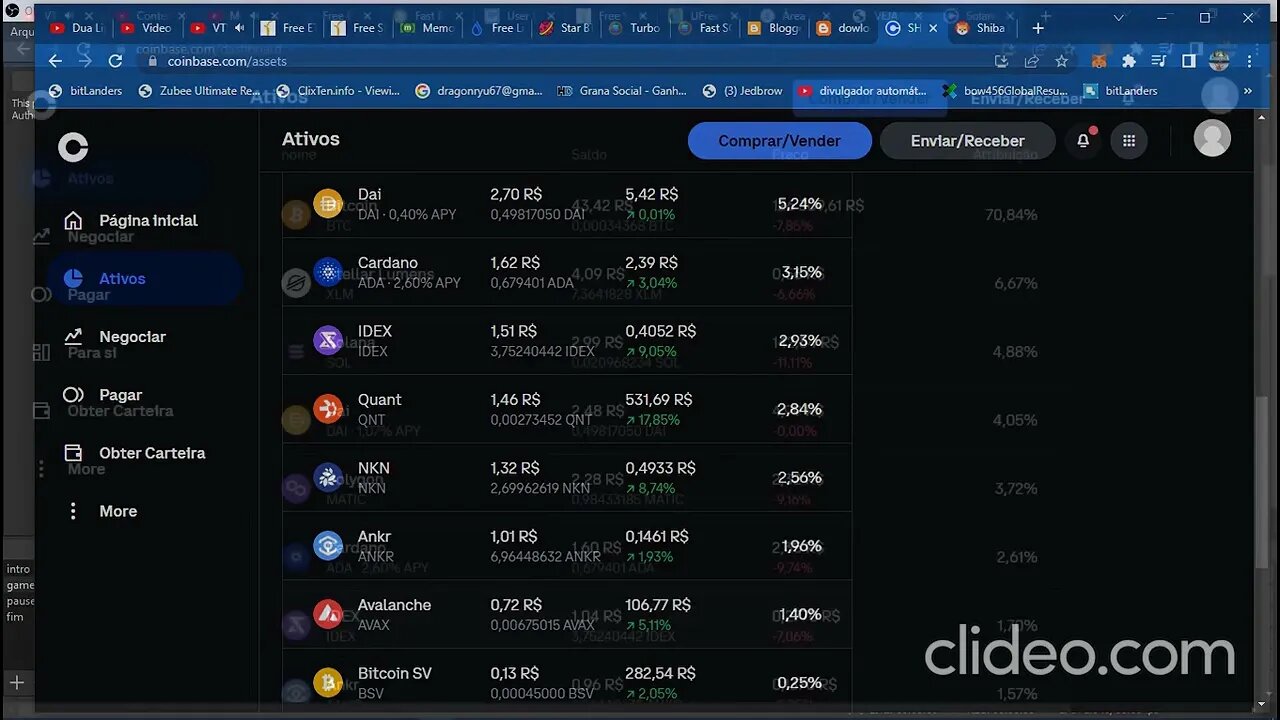1280x720 pixels.
Task: Open the browser Extensions puzzle icon
Action: pyautogui.click(x=1129, y=61)
